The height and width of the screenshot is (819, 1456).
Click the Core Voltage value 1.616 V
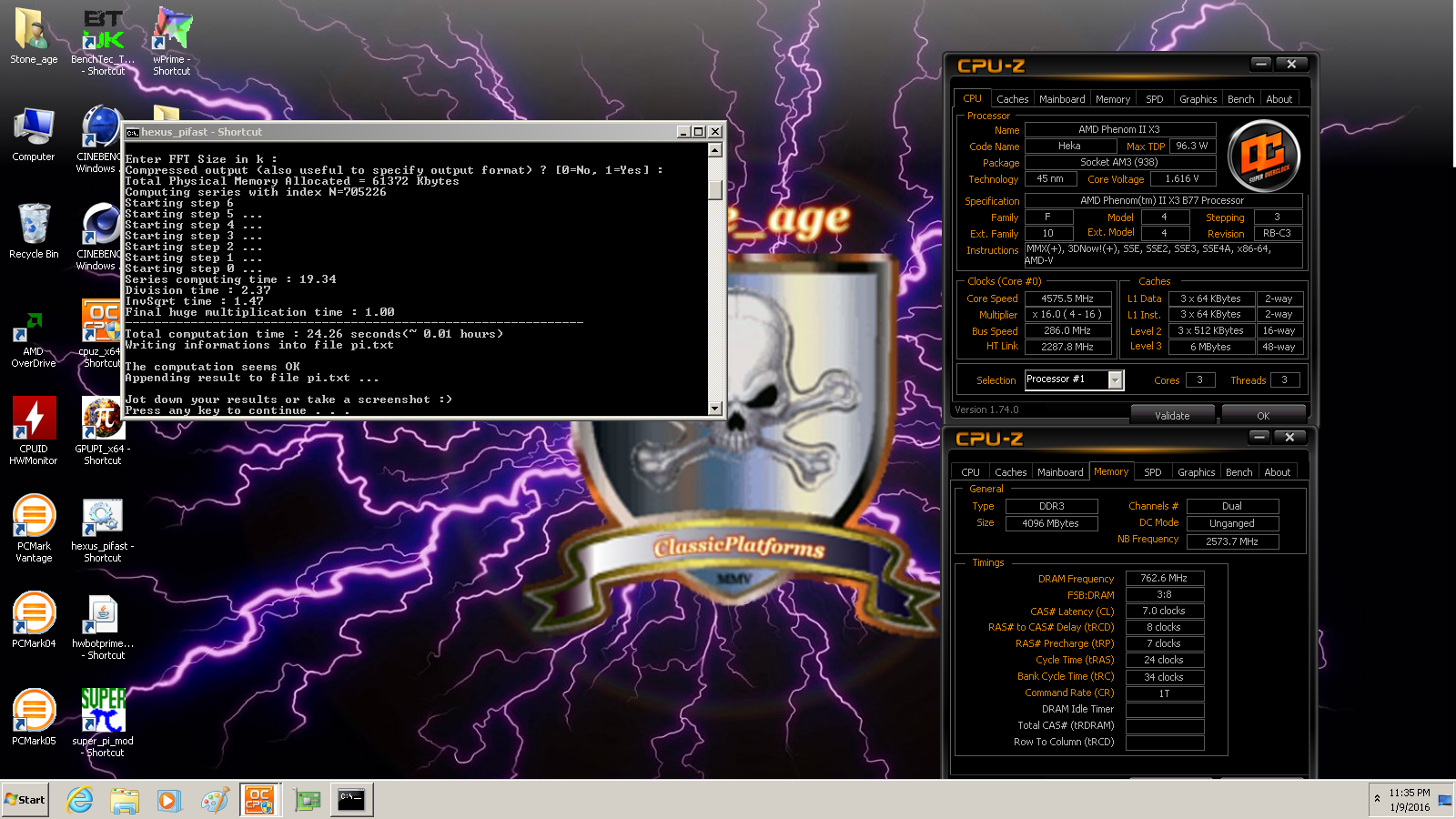click(x=1181, y=179)
